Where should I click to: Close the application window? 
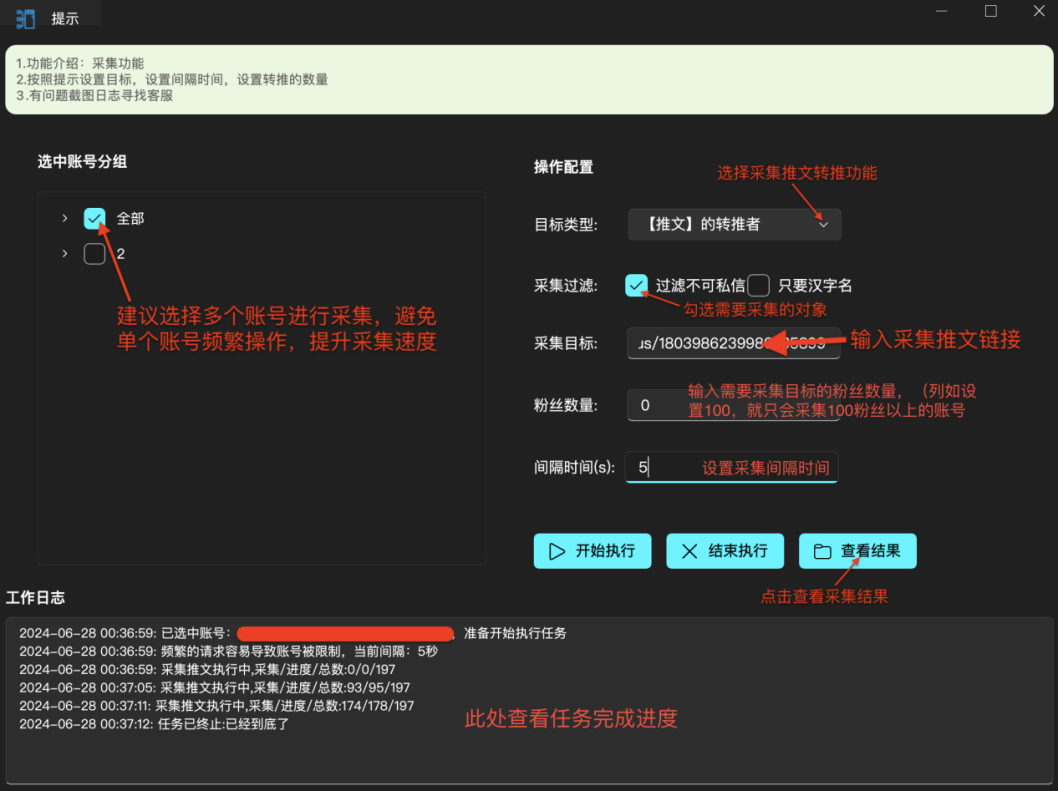click(x=1039, y=12)
